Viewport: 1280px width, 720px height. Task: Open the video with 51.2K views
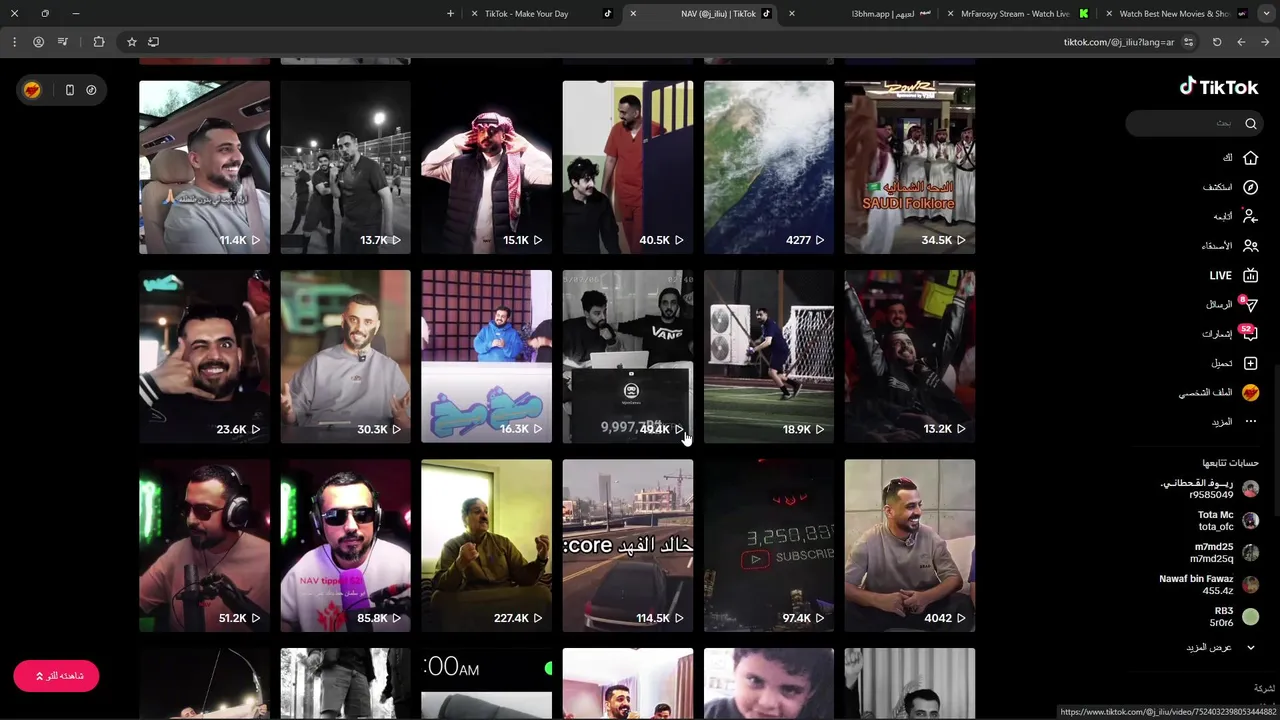click(x=204, y=545)
